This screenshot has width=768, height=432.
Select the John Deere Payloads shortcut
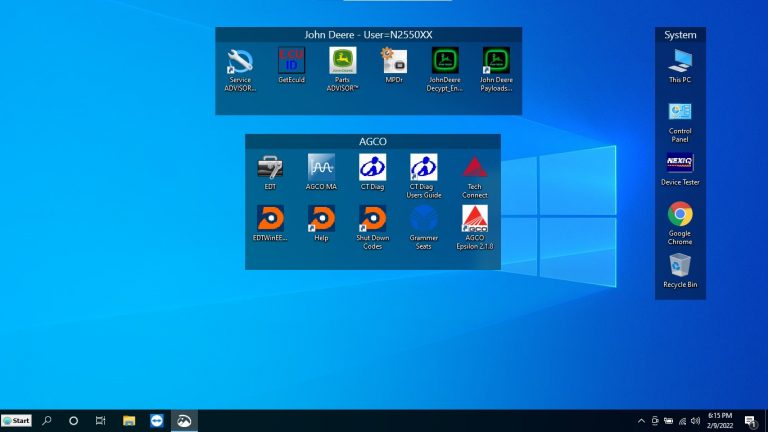tap(496, 62)
